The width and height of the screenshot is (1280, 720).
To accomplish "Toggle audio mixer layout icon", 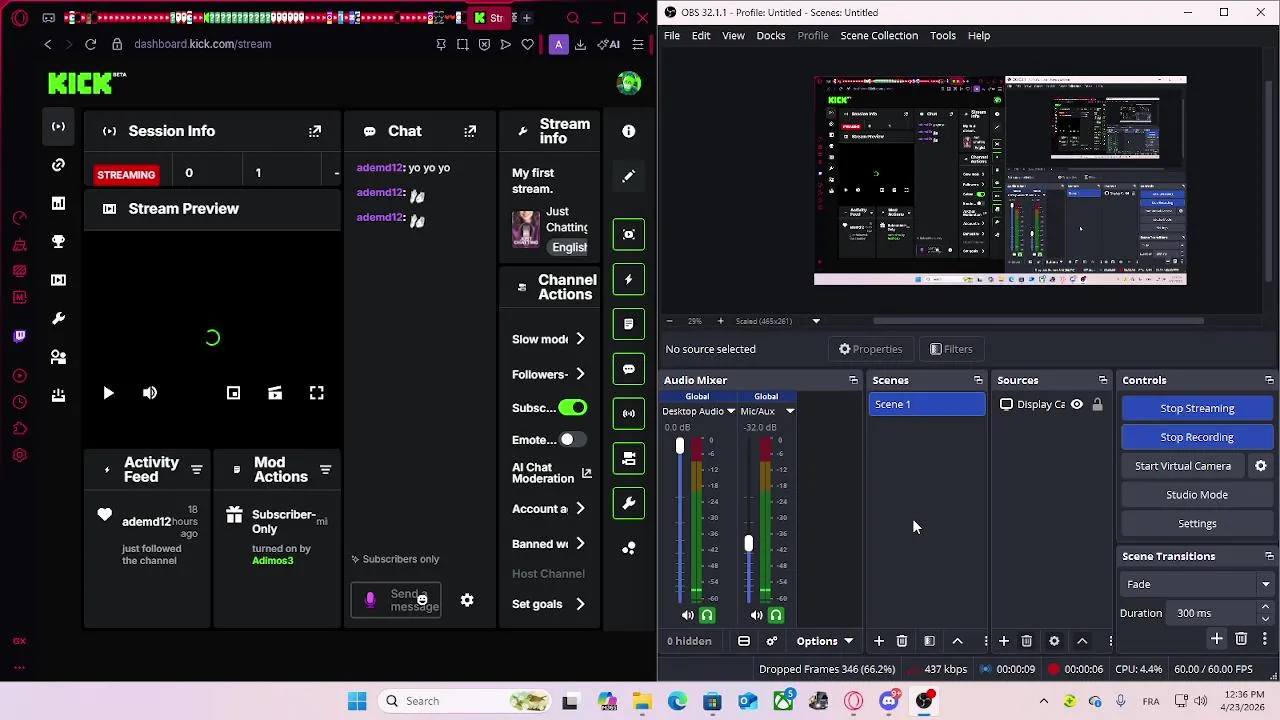I will (x=744, y=641).
